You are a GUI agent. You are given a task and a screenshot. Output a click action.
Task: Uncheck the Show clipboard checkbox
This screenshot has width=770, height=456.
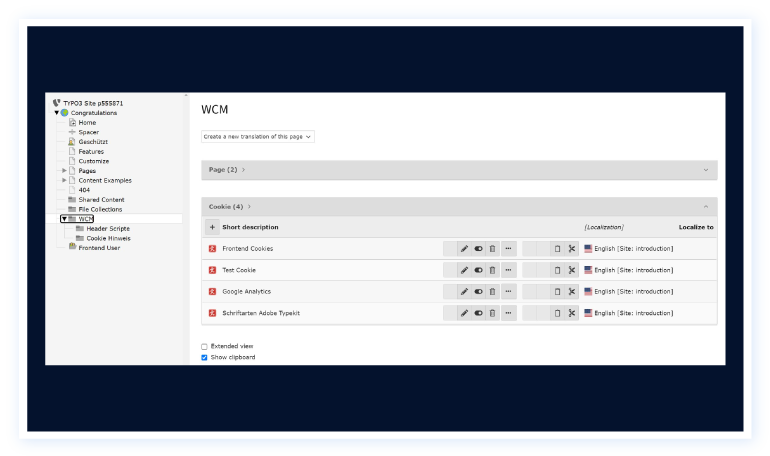[204, 358]
